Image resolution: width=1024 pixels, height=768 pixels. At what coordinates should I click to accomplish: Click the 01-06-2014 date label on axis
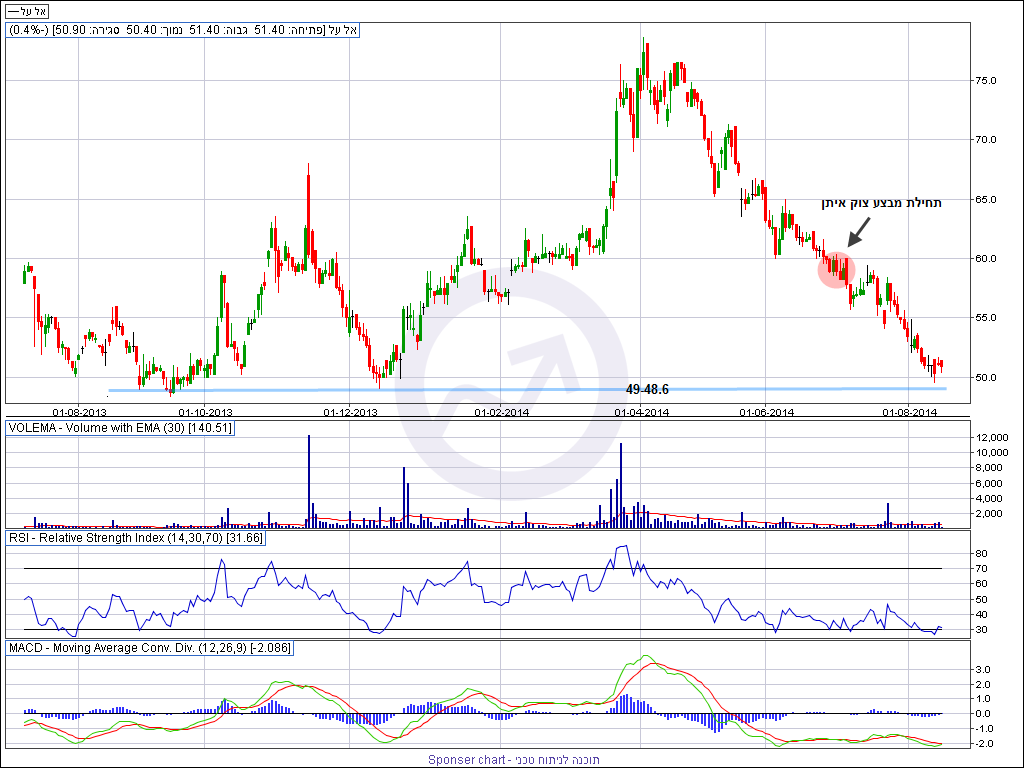point(767,411)
